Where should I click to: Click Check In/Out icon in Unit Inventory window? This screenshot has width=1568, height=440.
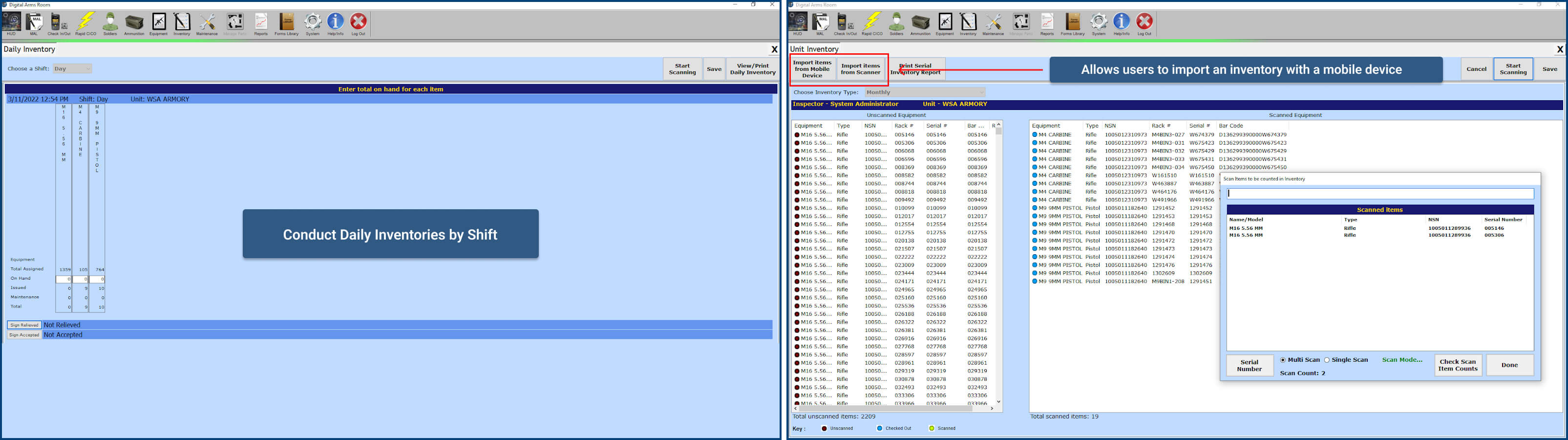845,22
